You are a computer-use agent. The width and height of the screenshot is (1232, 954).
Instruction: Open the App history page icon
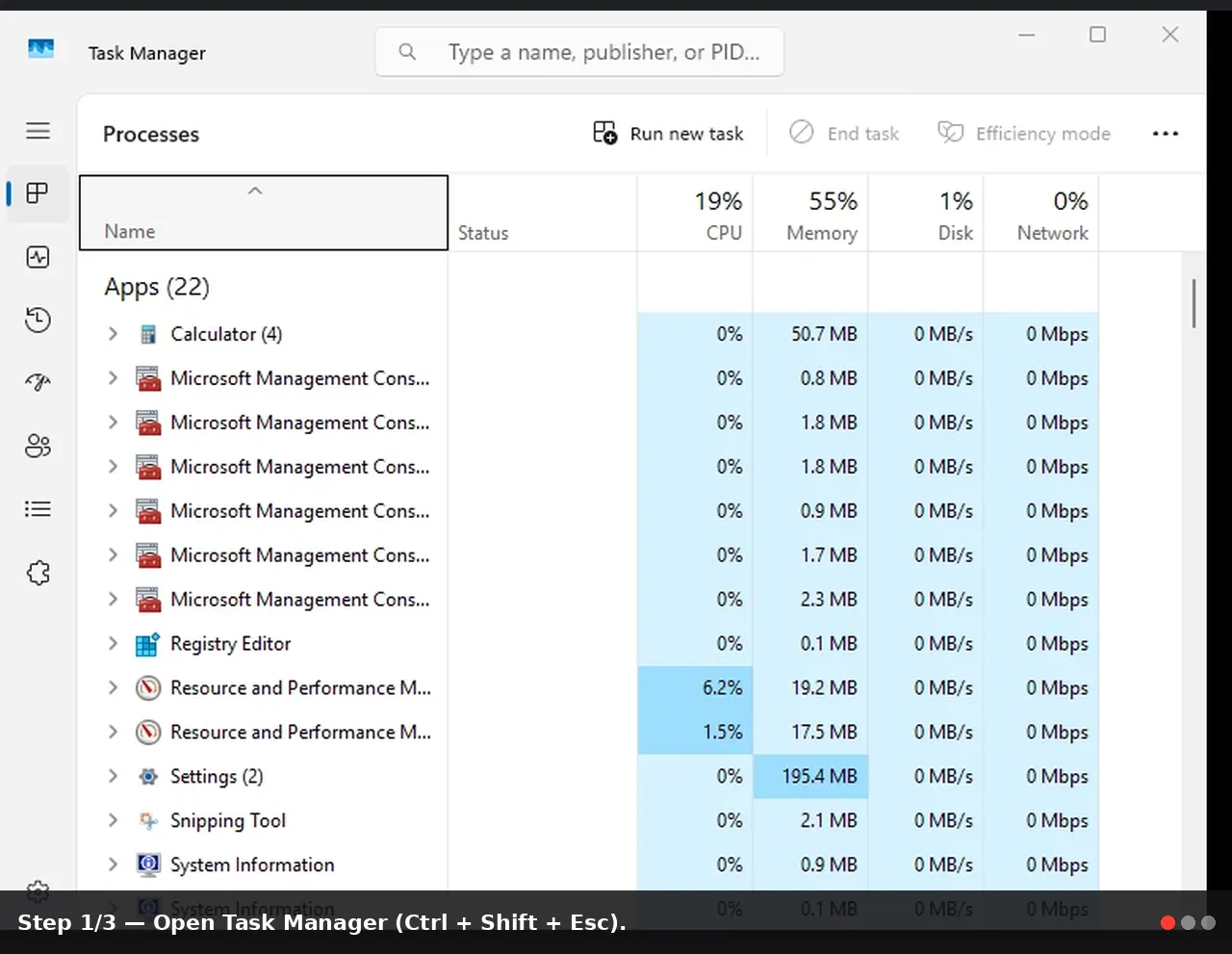click(x=38, y=320)
